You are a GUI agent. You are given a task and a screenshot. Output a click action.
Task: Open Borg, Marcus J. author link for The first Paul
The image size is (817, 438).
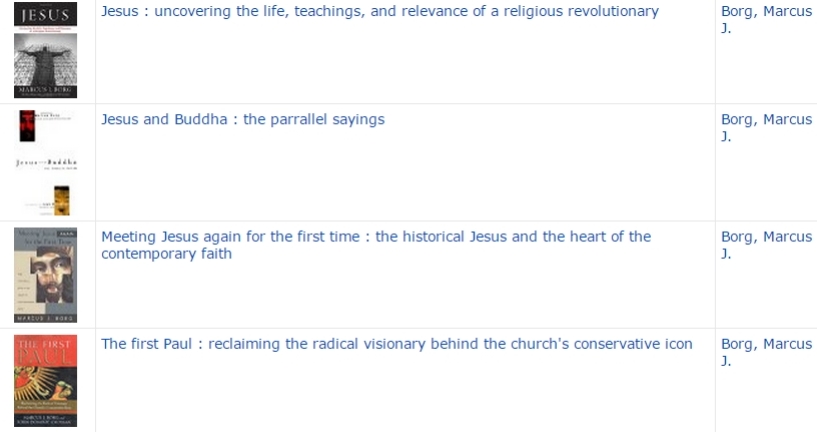click(766, 352)
